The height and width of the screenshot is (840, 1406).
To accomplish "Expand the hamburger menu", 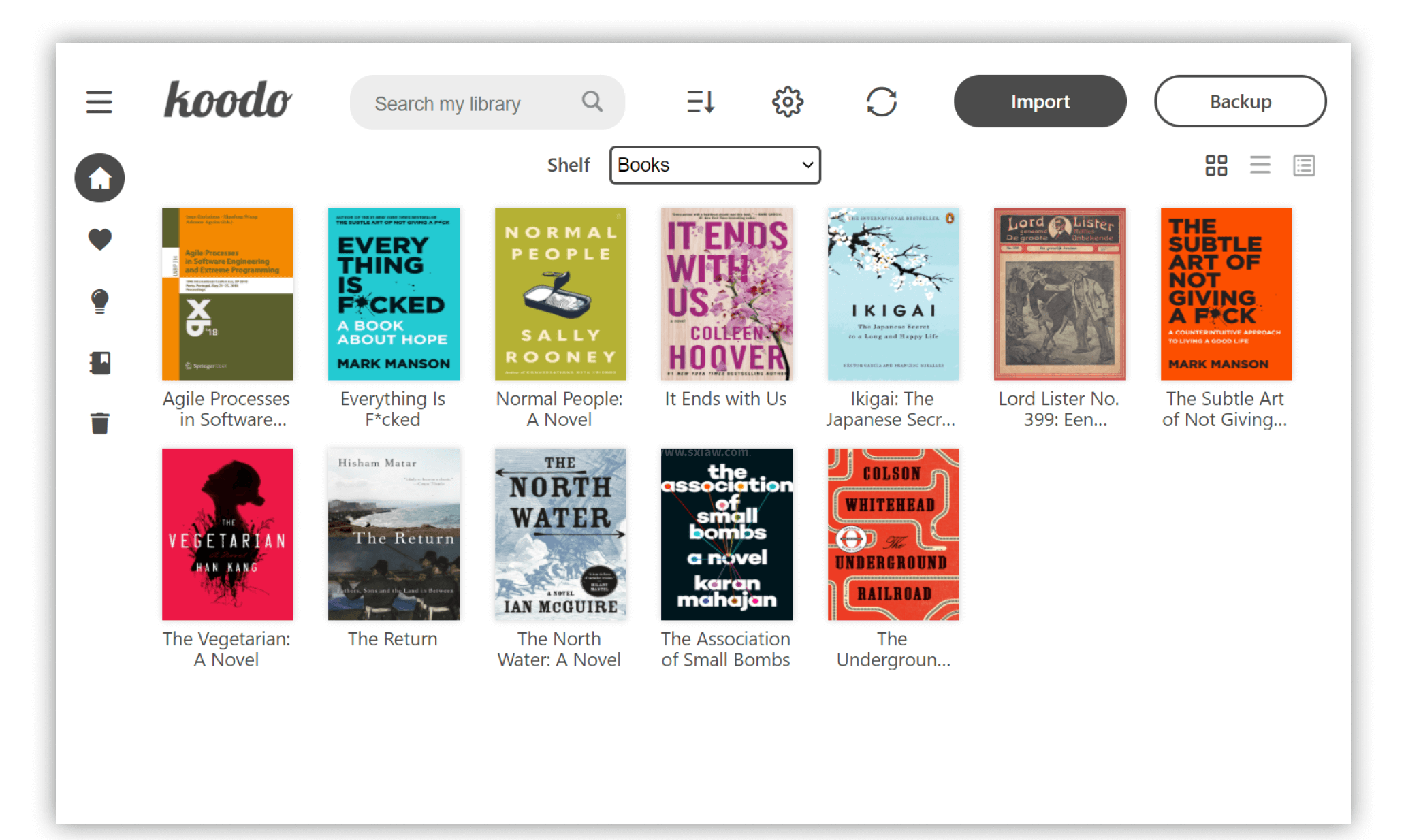I will [100, 102].
